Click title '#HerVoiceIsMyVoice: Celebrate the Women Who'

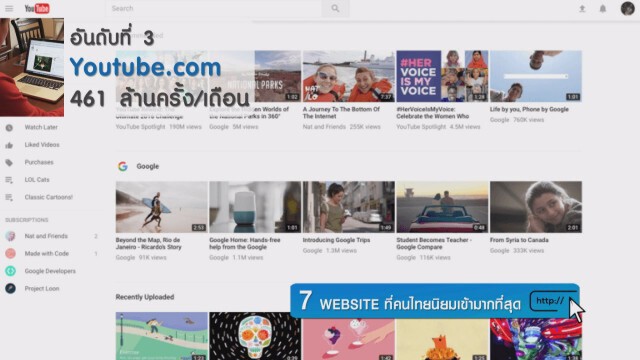point(433,113)
